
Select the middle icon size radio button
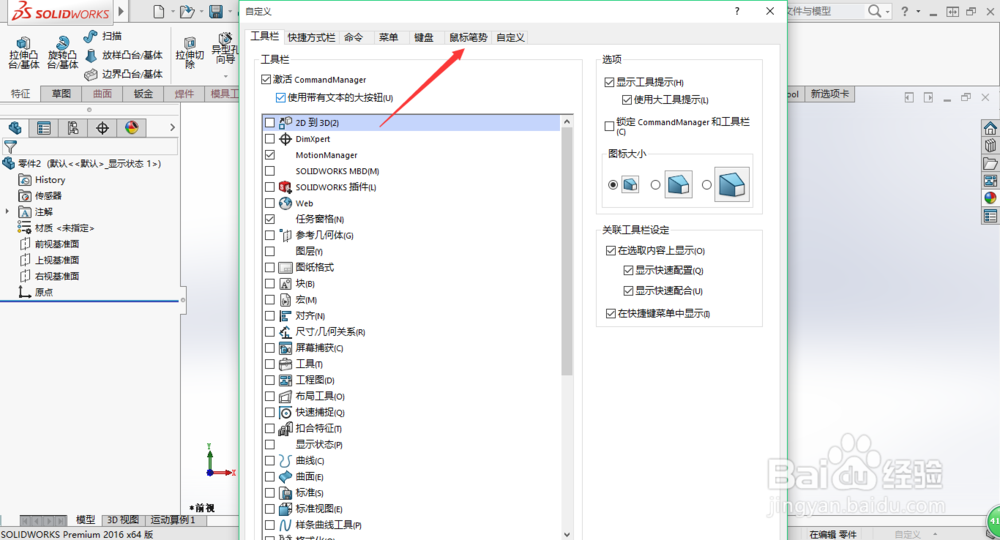click(655, 185)
